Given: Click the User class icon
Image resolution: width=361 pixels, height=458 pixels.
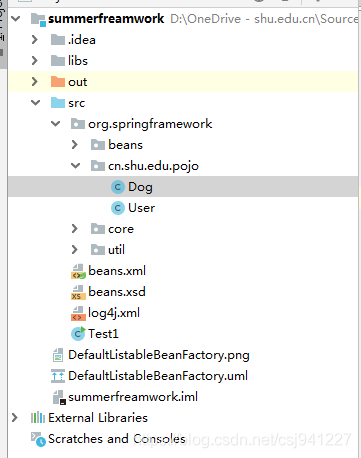Looking at the screenshot, I should [x=118, y=208].
